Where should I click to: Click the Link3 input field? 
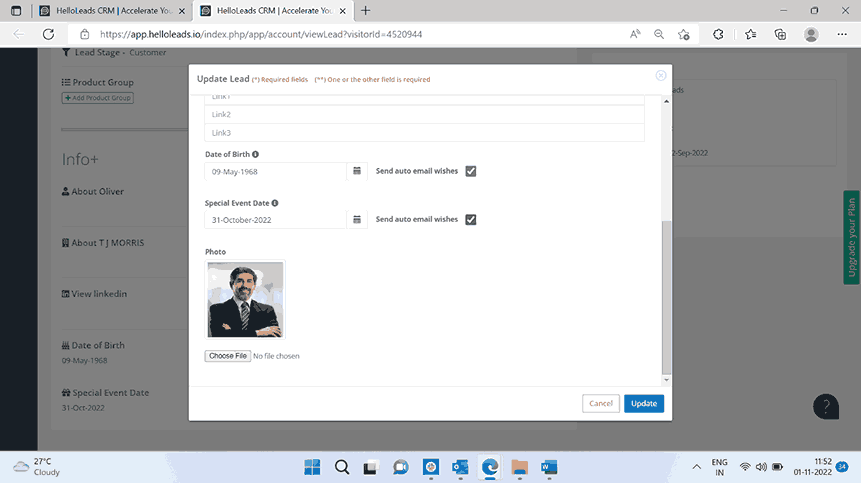pyautogui.click(x=424, y=133)
